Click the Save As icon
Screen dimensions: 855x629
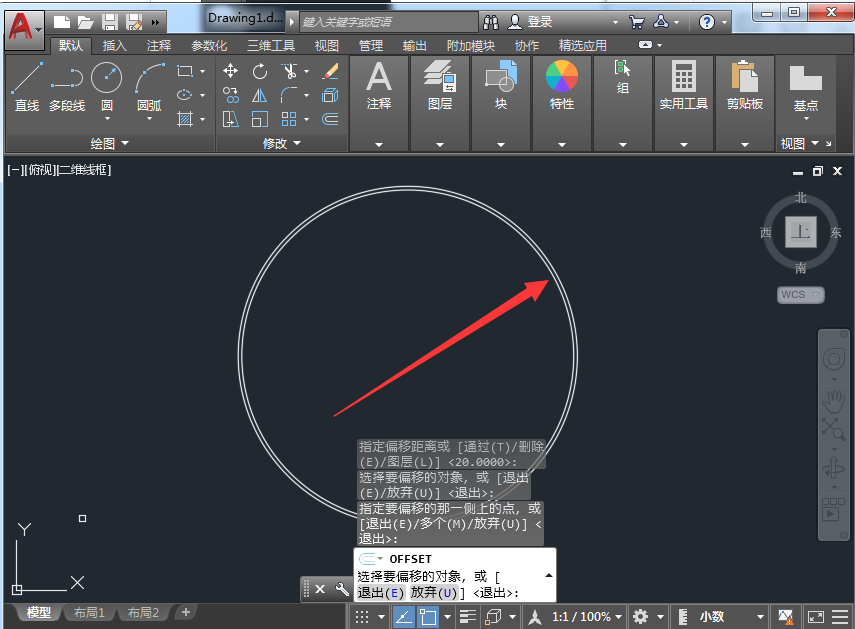tap(134, 22)
